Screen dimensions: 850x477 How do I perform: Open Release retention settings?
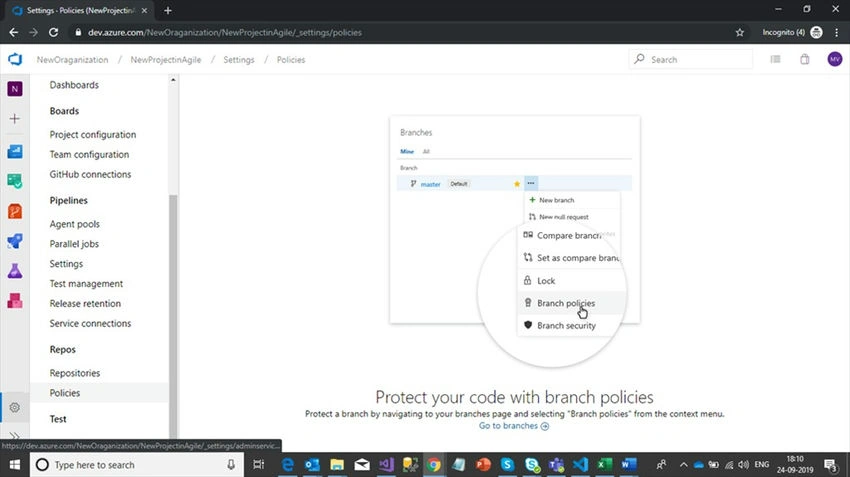85,304
